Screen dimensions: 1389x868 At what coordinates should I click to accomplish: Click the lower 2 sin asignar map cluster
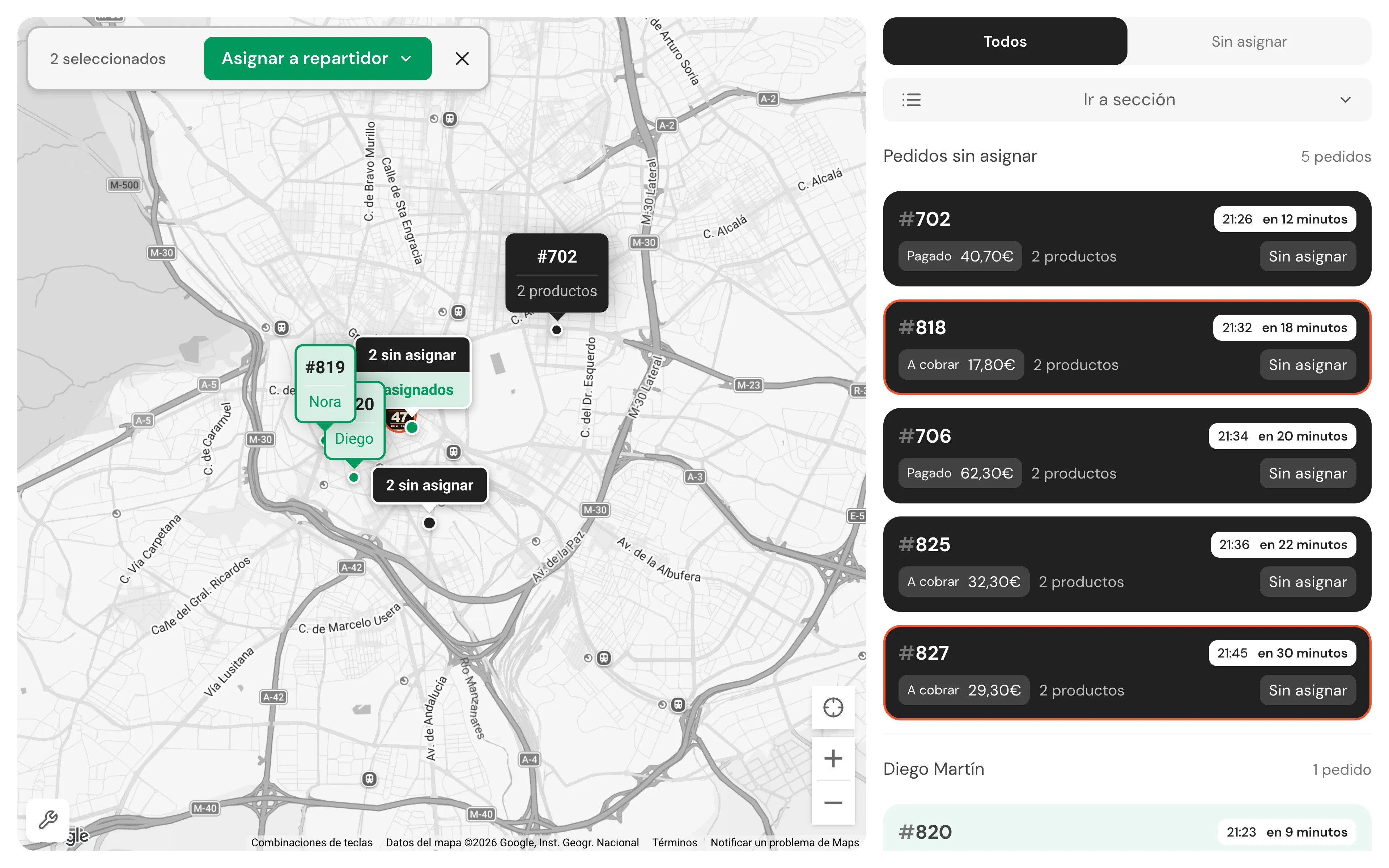tap(429, 485)
